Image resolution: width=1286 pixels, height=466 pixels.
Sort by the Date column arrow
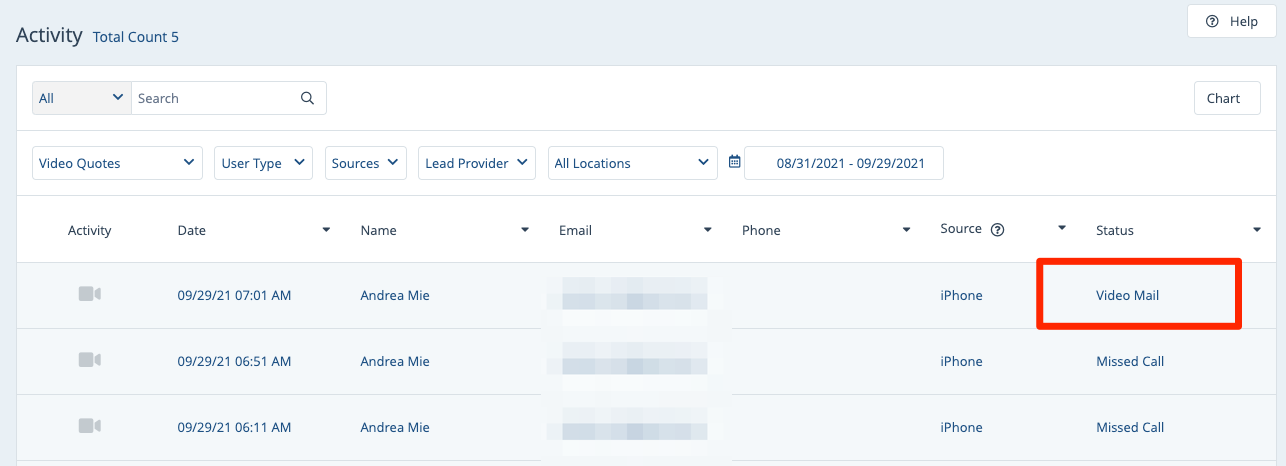tap(326, 230)
